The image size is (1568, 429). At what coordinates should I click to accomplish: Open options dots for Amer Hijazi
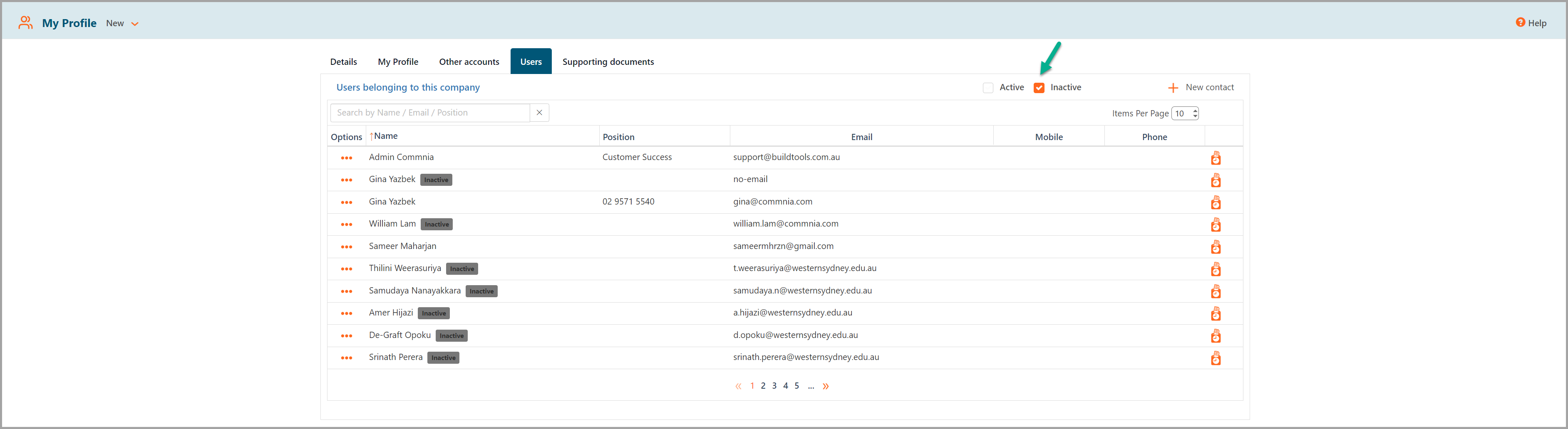(346, 313)
